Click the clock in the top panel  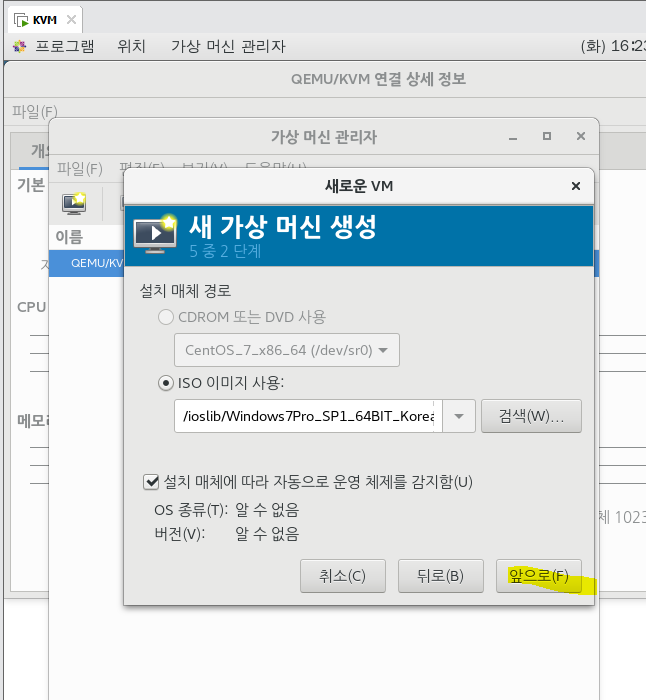click(613, 46)
